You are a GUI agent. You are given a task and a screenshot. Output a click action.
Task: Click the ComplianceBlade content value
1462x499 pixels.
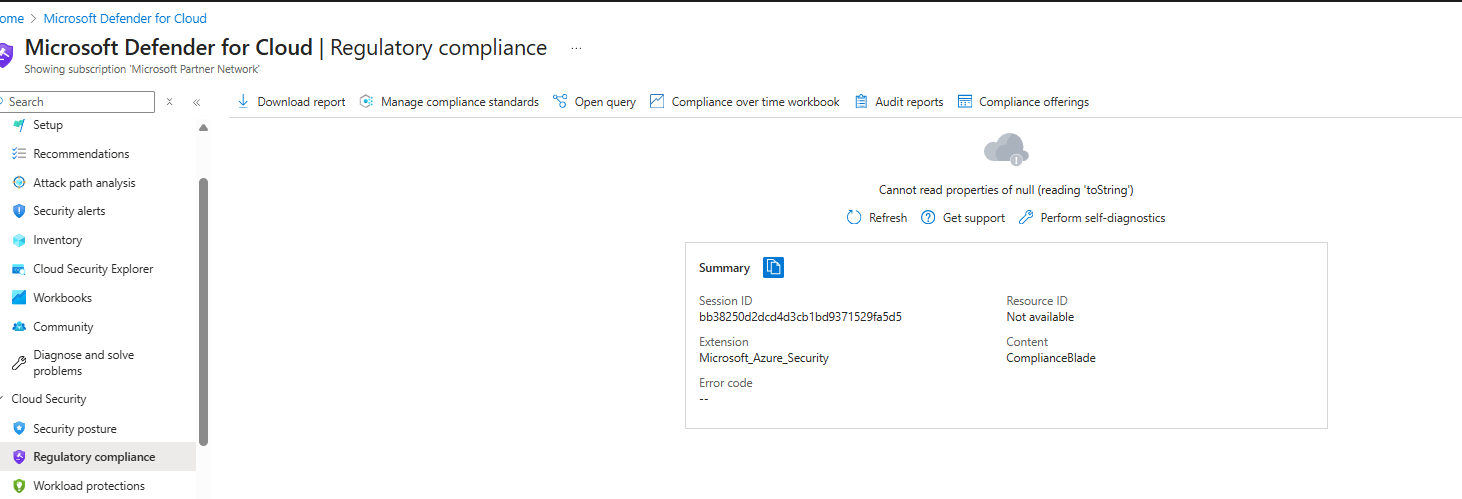(1051, 358)
